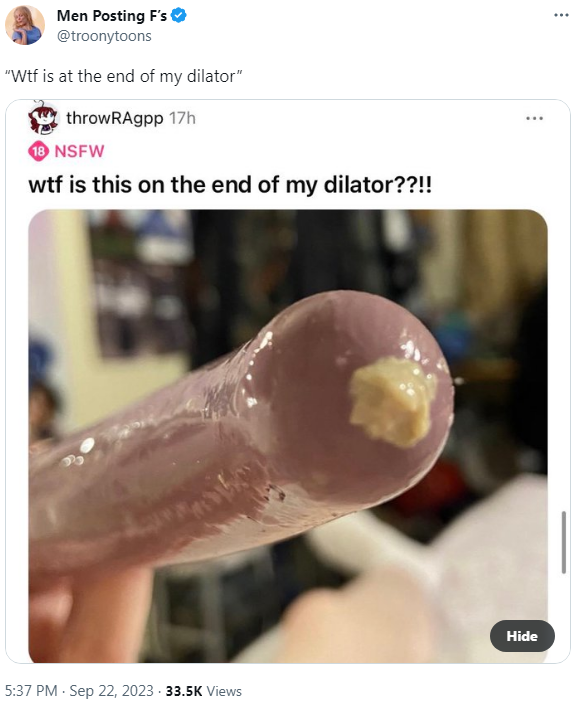View the 33.5K Views count
576x704 pixels.
coord(203,691)
